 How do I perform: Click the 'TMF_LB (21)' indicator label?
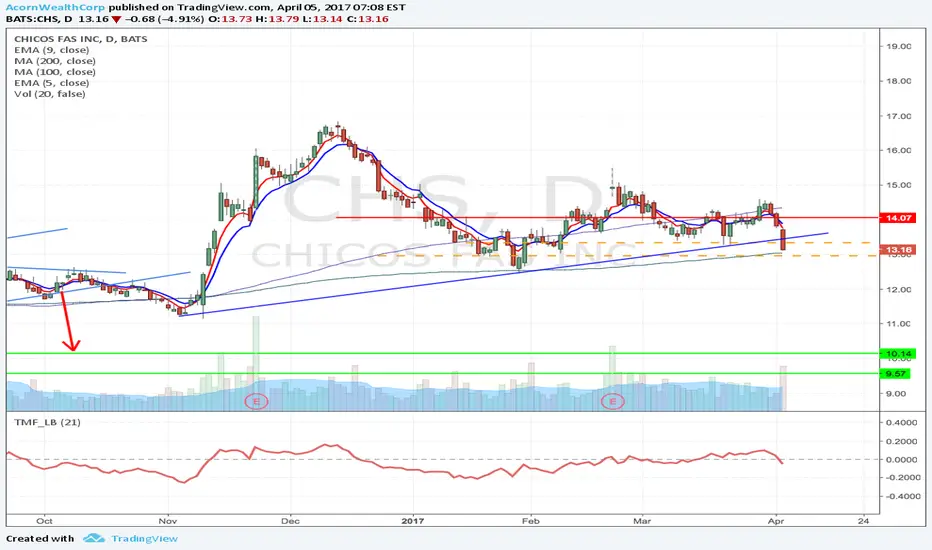point(48,422)
